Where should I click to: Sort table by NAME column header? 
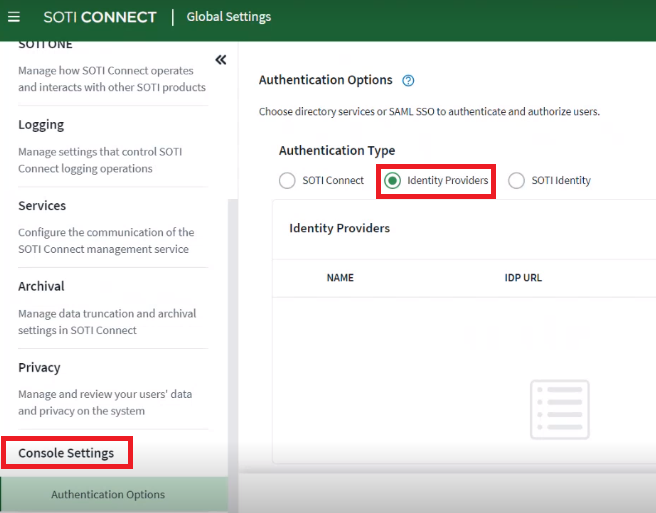click(340, 278)
